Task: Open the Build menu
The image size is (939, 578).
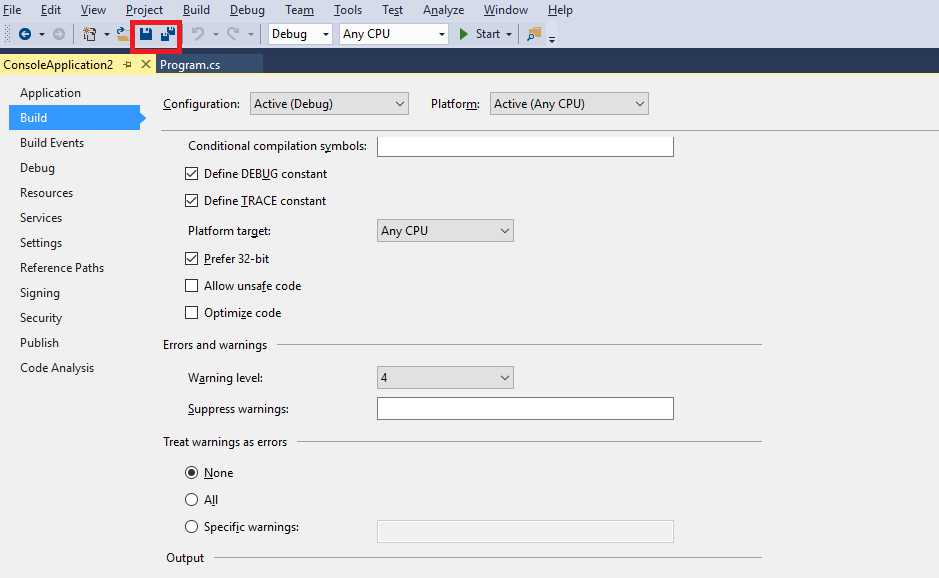Action: [196, 10]
